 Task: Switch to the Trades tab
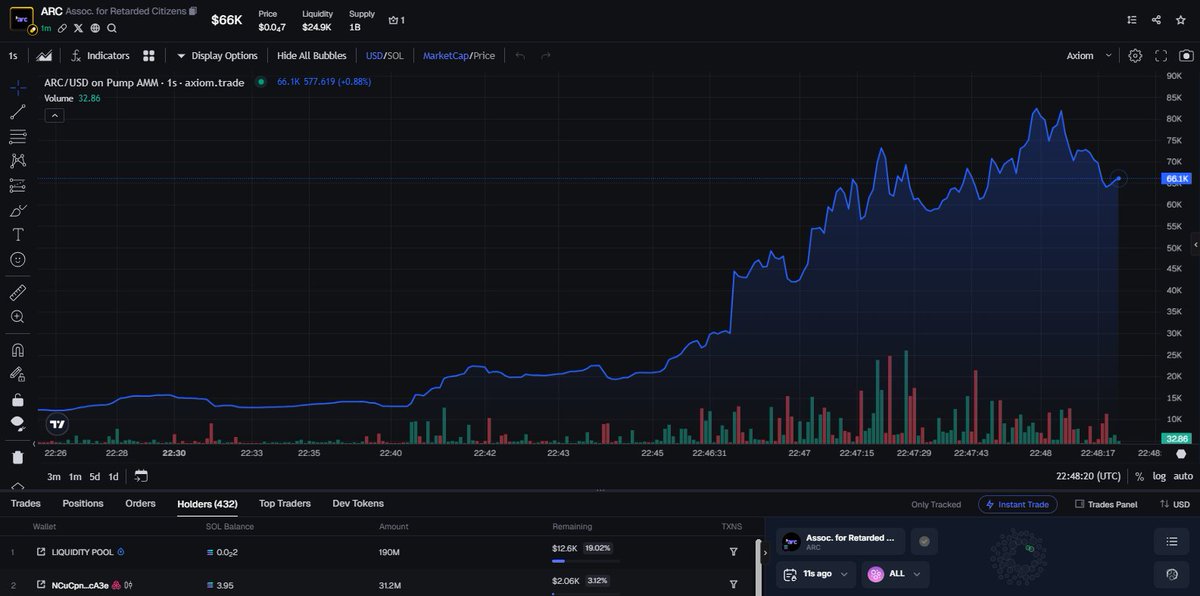[x=25, y=503]
